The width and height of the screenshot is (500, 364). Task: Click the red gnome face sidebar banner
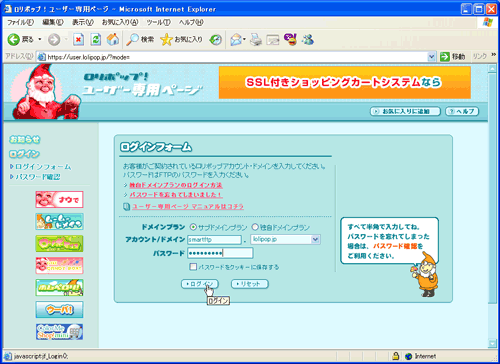point(59,200)
